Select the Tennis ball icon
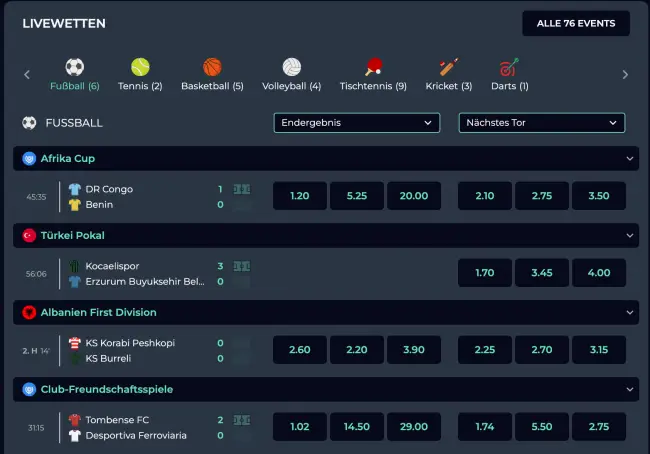Screen dimensions: 650x454 pyautogui.click(x=140, y=67)
